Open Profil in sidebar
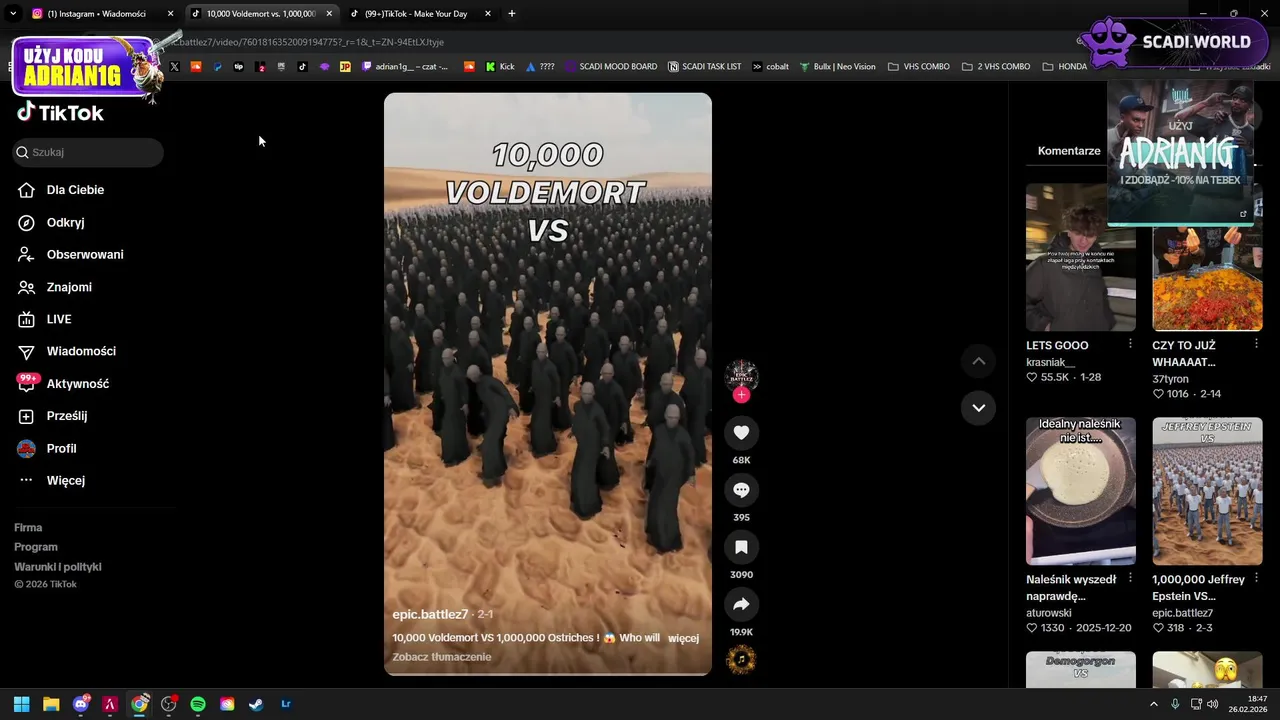Viewport: 1280px width, 720px height. 61,448
